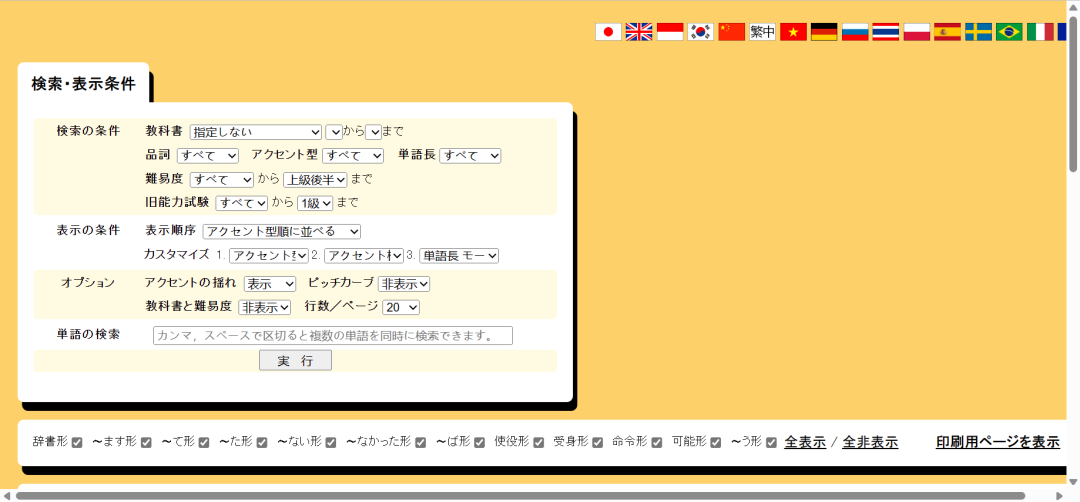This screenshot has height=502, width=1080.
Task: Open the カスタマイズ third 単語長 dropdown
Action: [459, 255]
